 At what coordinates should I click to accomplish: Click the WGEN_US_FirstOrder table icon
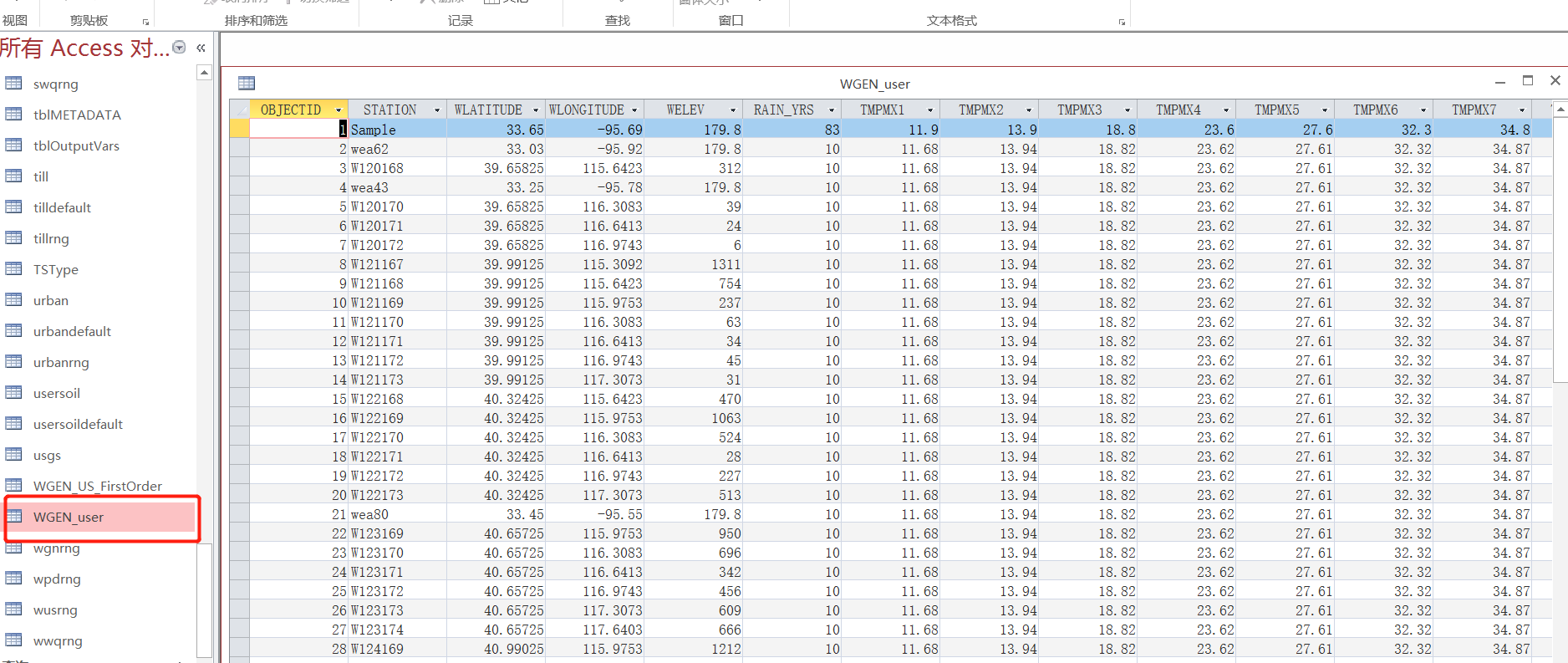[x=13, y=486]
